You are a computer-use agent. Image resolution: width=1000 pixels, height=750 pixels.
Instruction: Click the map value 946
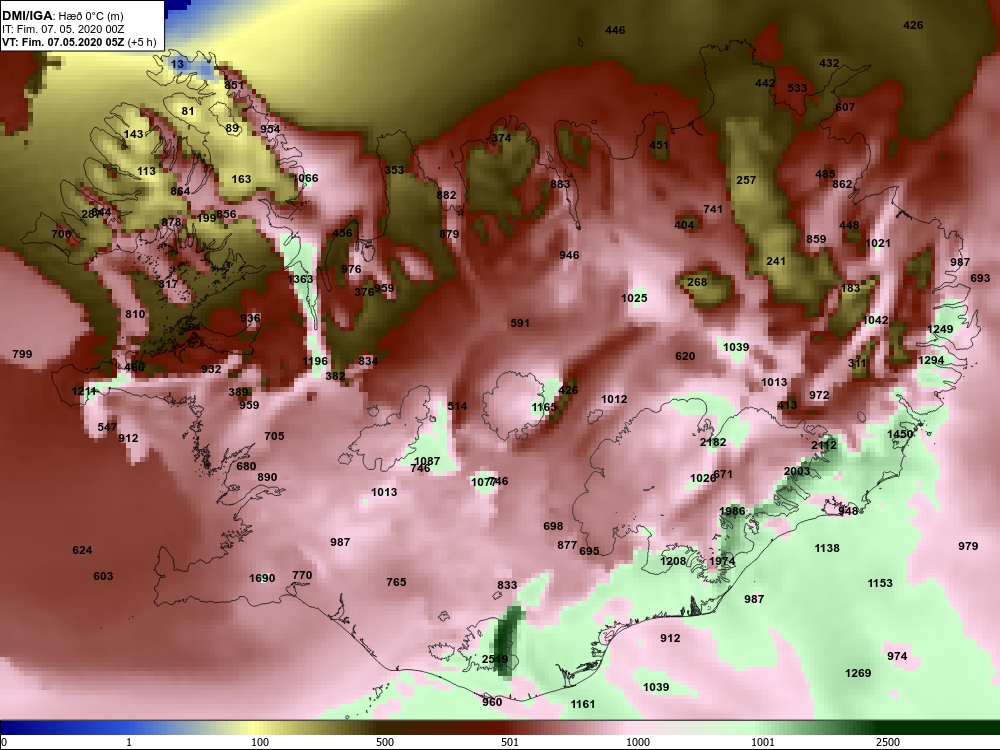click(570, 254)
